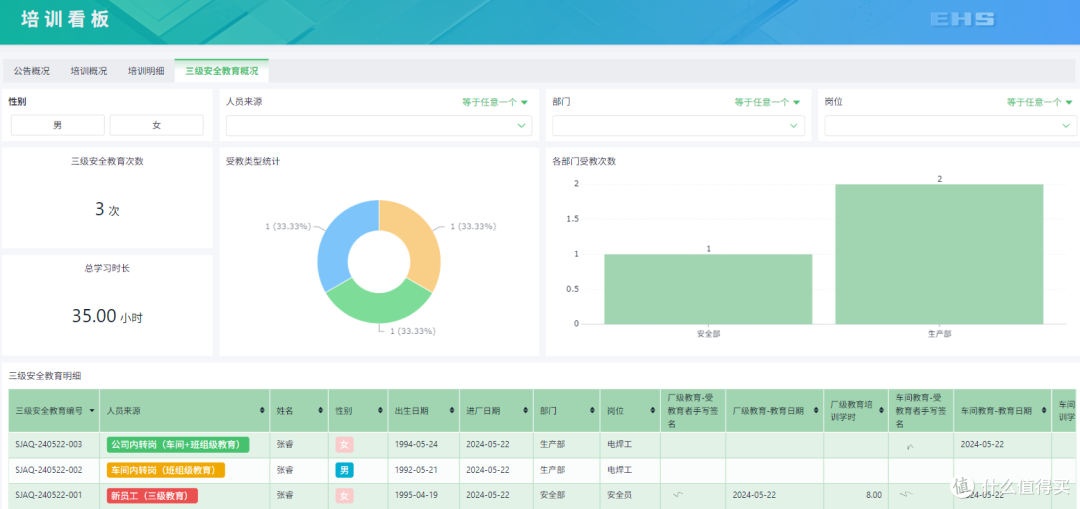
Task: Sort by 进厂日期 column sort icon
Action: coord(526,411)
